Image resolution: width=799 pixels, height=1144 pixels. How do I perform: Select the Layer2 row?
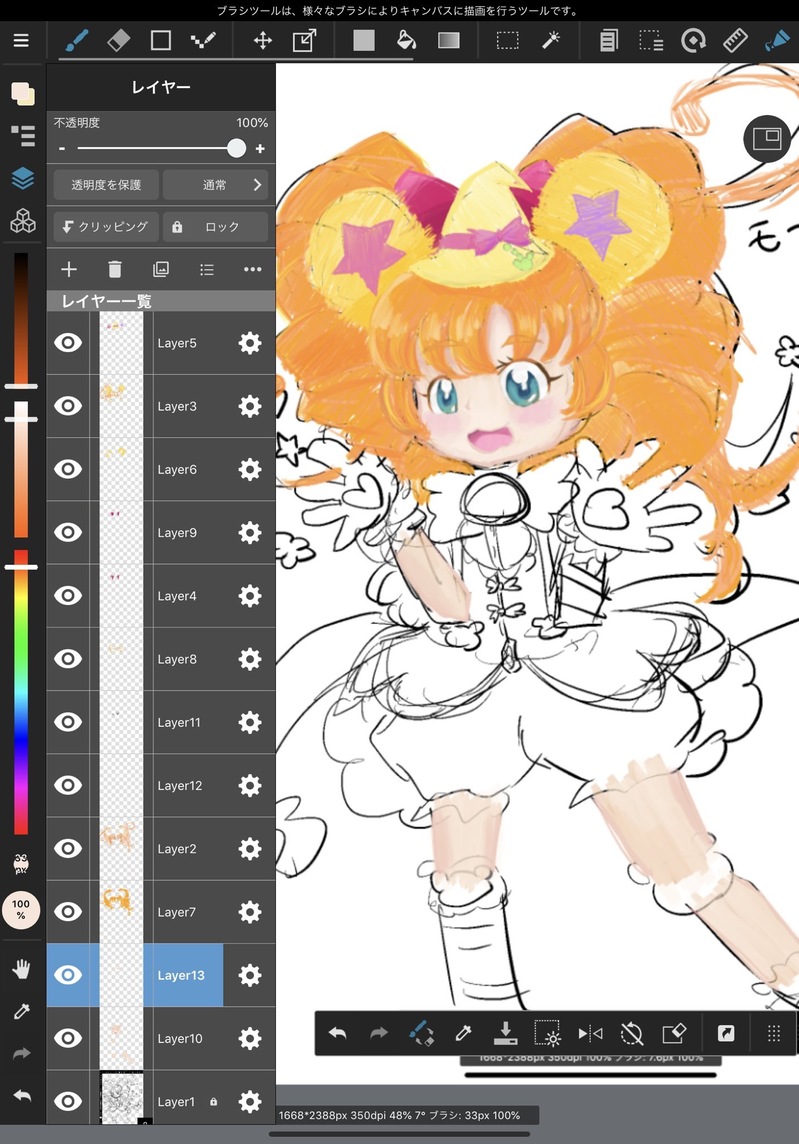[x=161, y=849]
